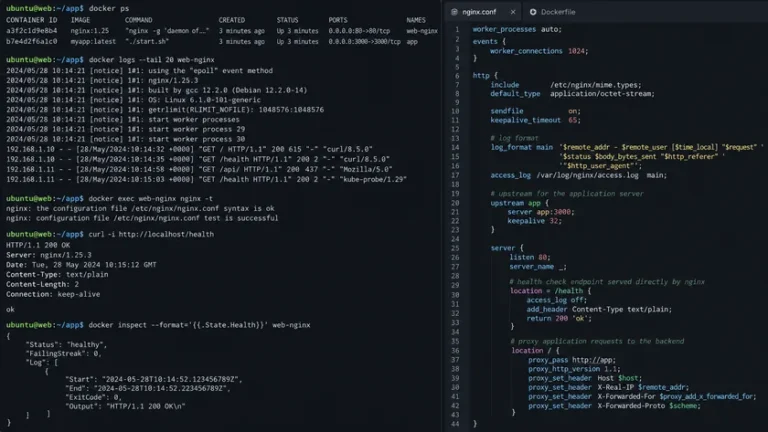Click the 'Date: Tue, 28 May 2024' header
This screenshot has height=432, width=768.
pyautogui.click(x=81, y=264)
